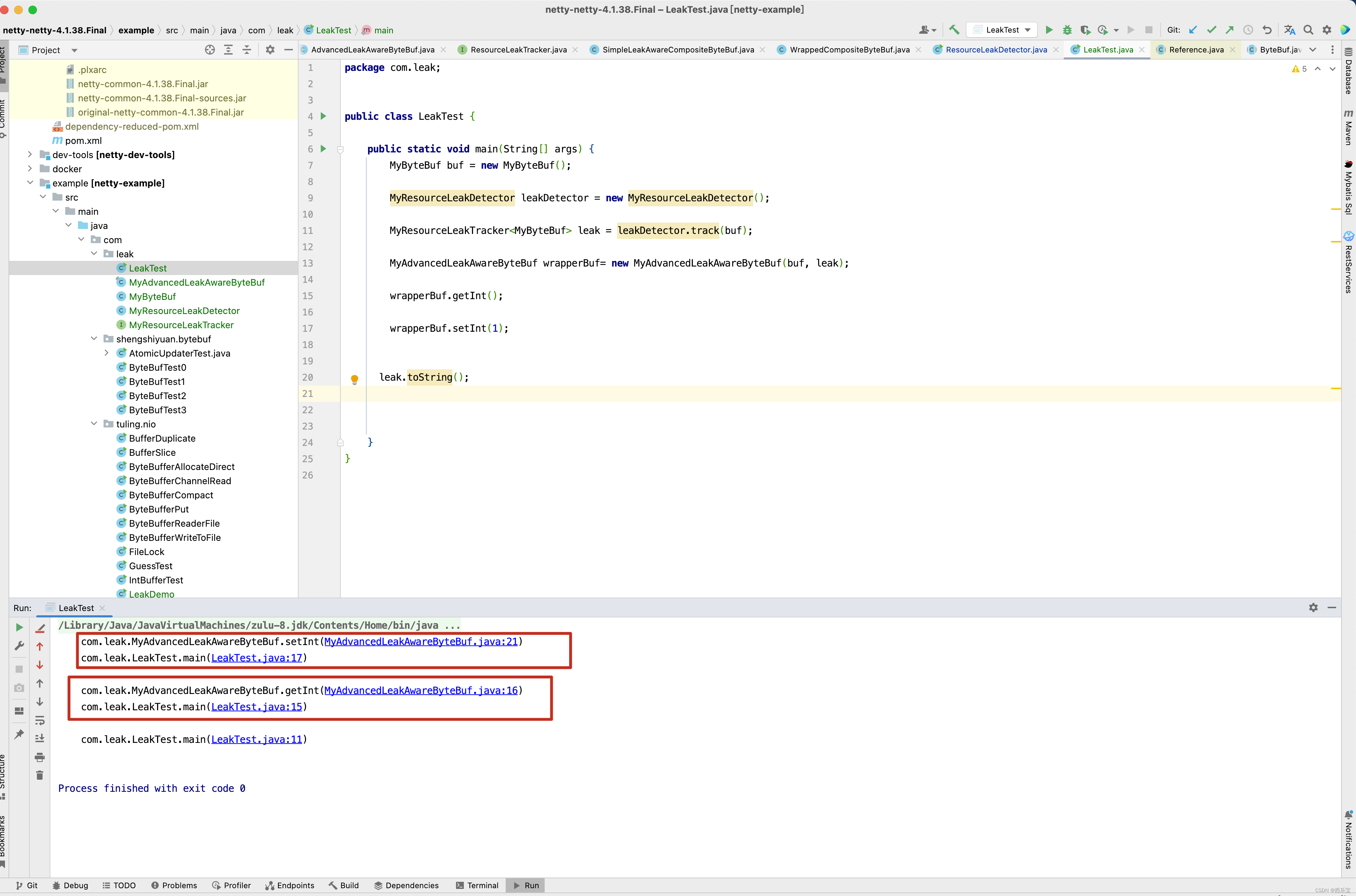Open Project panel options gear

tap(270, 50)
